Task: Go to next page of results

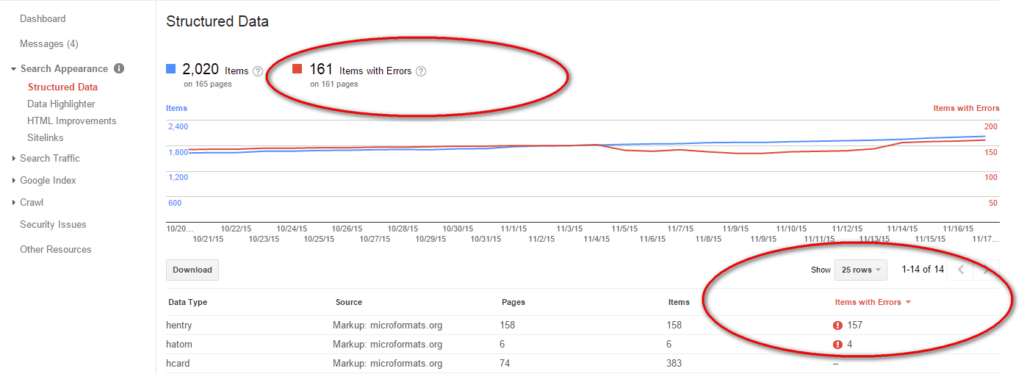Action: (x=985, y=270)
